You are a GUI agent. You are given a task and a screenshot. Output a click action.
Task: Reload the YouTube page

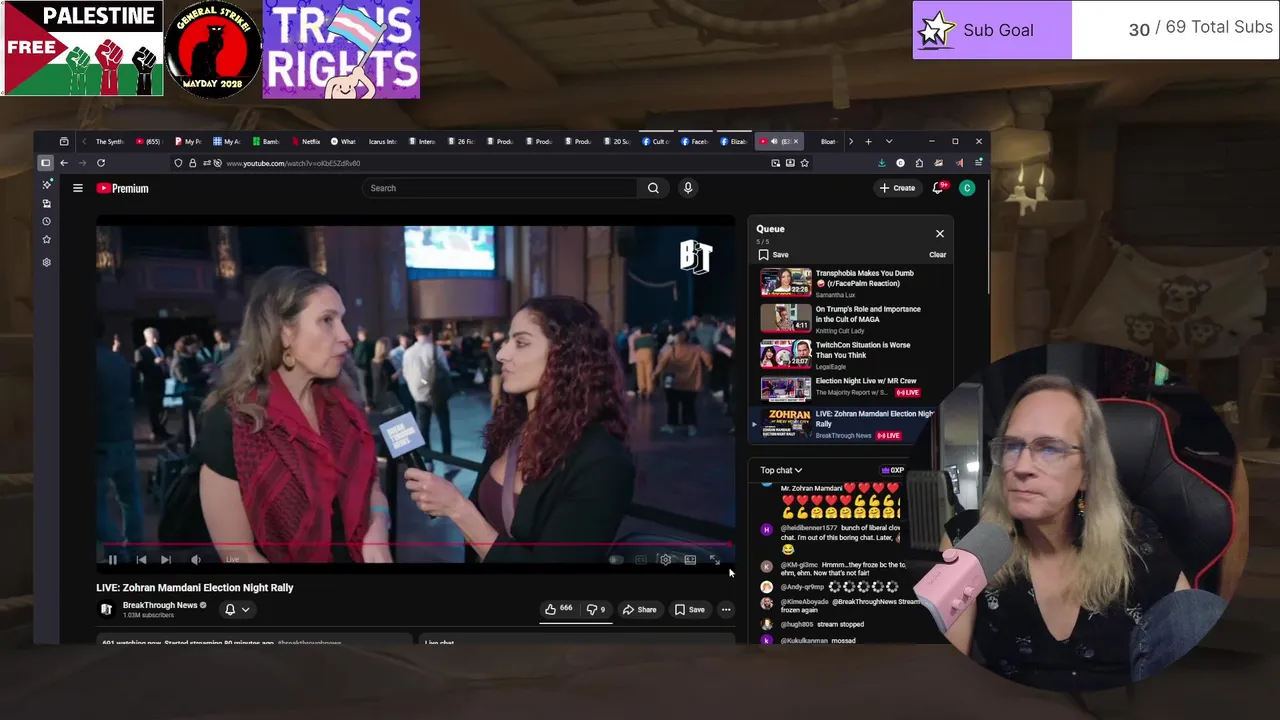pyautogui.click(x=101, y=163)
